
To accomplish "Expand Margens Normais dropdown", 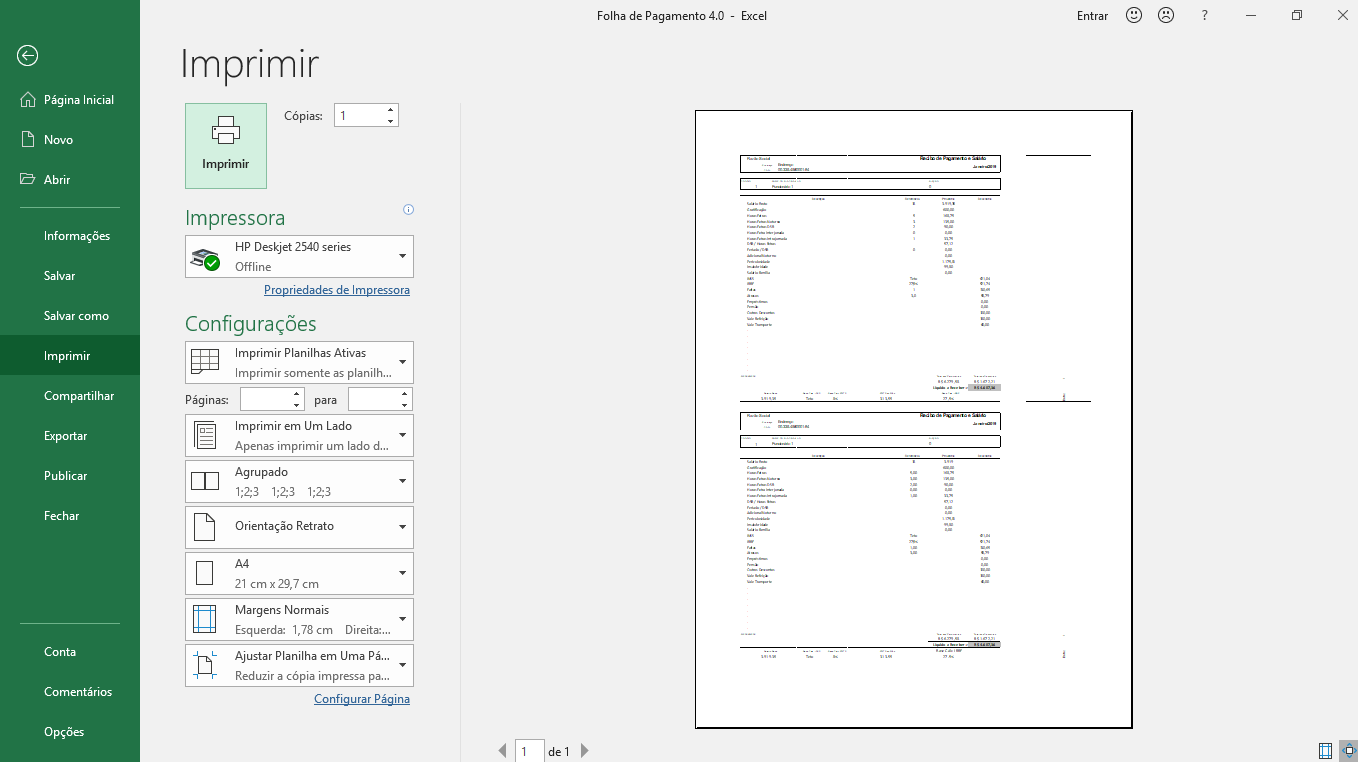I will 299,619.
